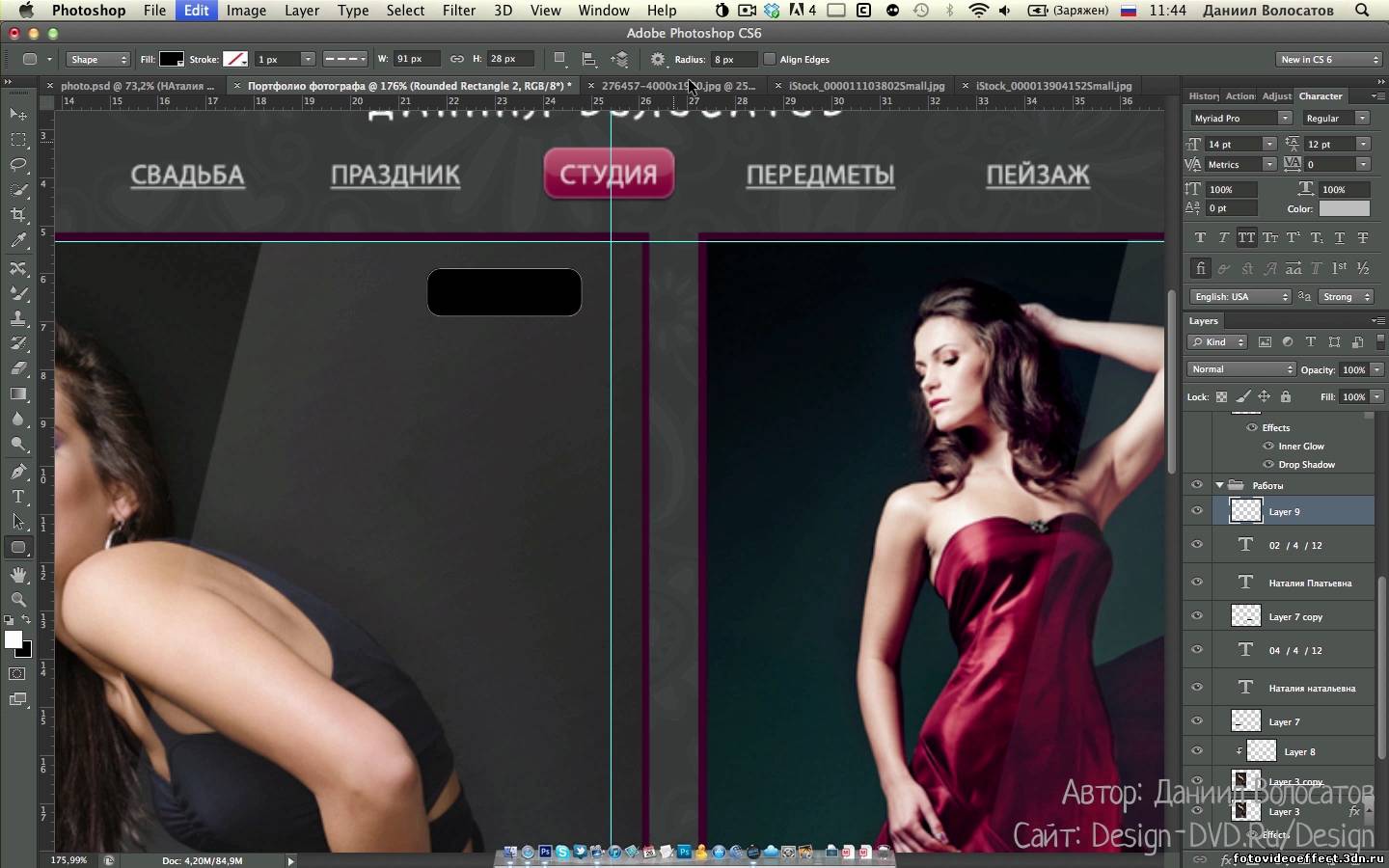Choose the Horizontal Type tool
The width and height of the screenshot is (1389, 868).
pyautogui.click(x=18, y=497)
